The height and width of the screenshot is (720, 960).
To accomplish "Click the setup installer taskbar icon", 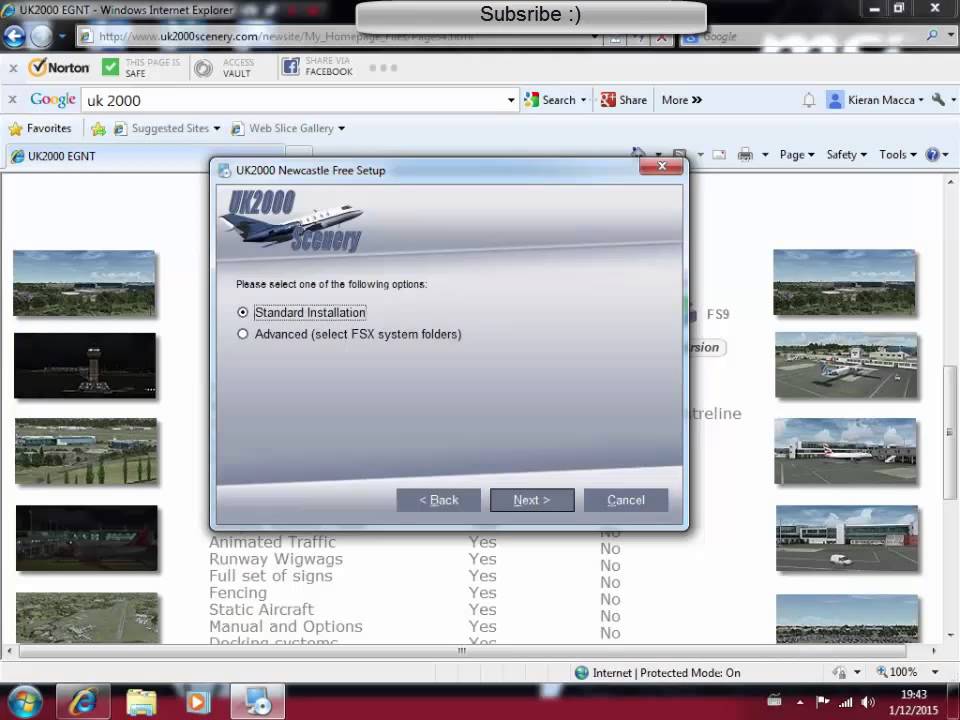I will coord(257,702).
